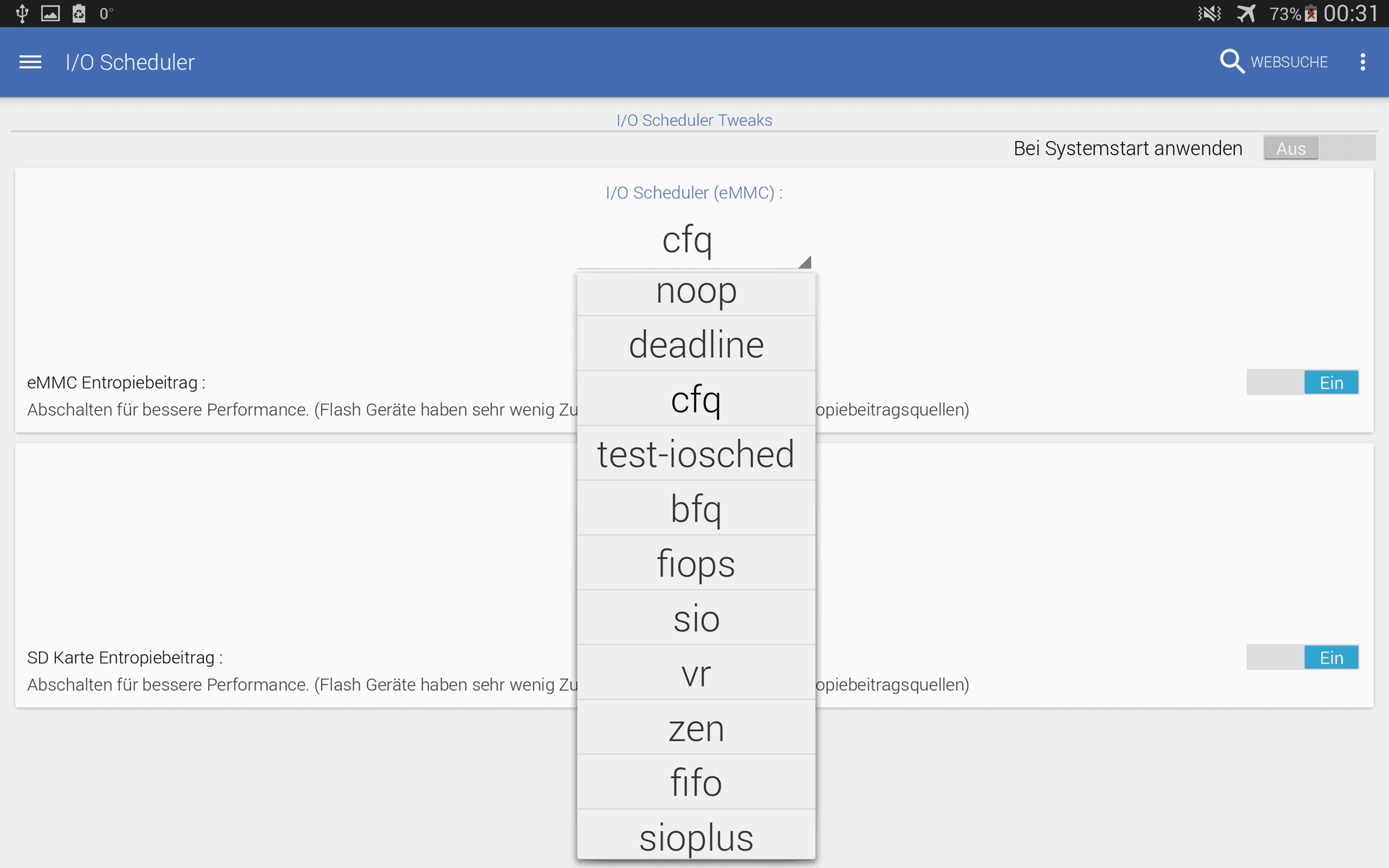Select noop from scheduler list
The height and width of the screenshot is (868, 1389).
(696, 292)
